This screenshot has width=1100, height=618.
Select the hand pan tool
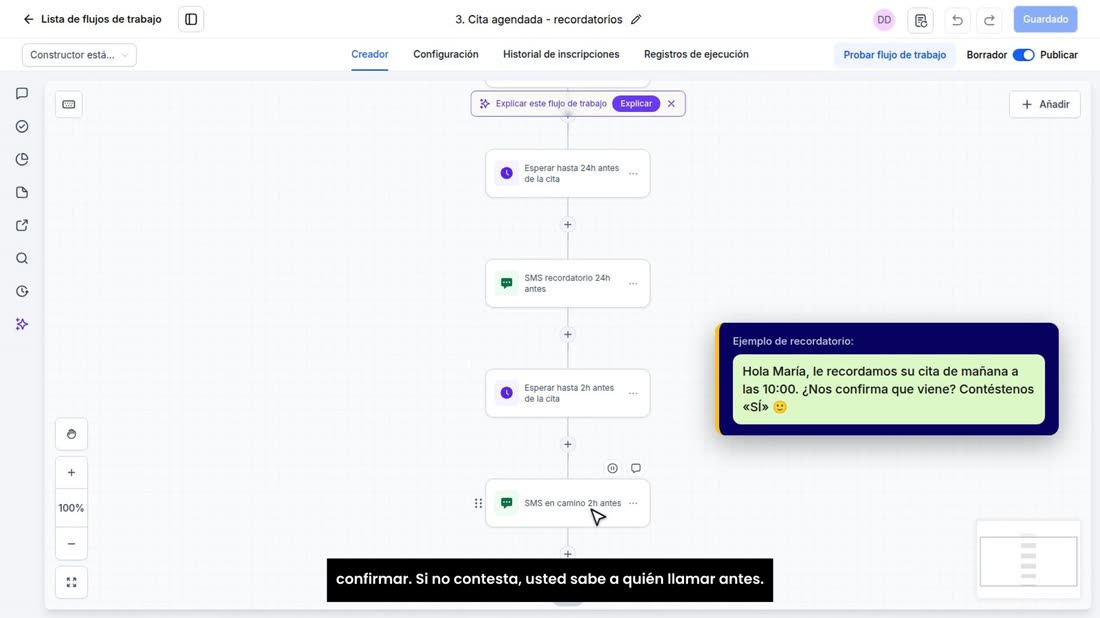(x=72, y=434)
